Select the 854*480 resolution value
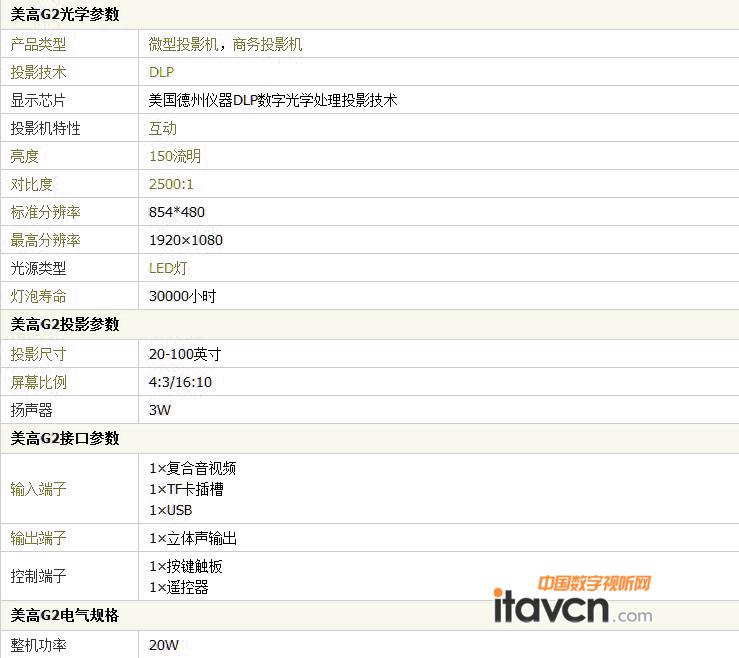Screen dimensions: 739x658 [x=177, y=212]
